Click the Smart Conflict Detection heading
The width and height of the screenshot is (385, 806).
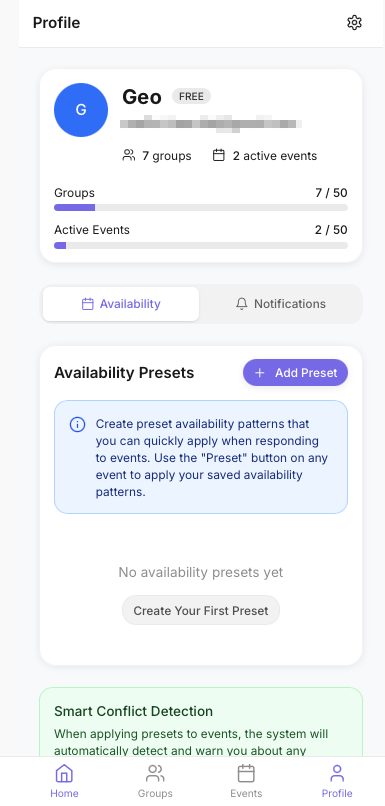(x=134, y=711)
